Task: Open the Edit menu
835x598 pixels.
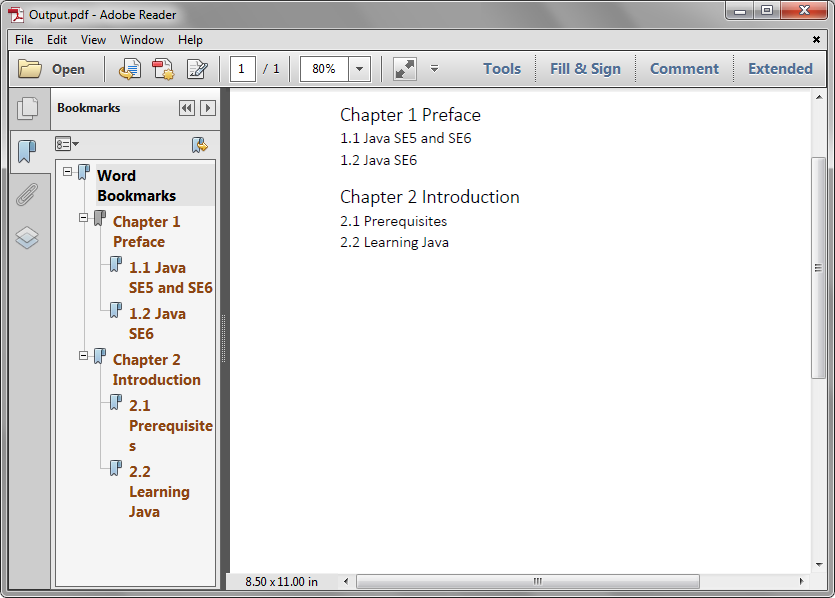Action: [57, 40]
